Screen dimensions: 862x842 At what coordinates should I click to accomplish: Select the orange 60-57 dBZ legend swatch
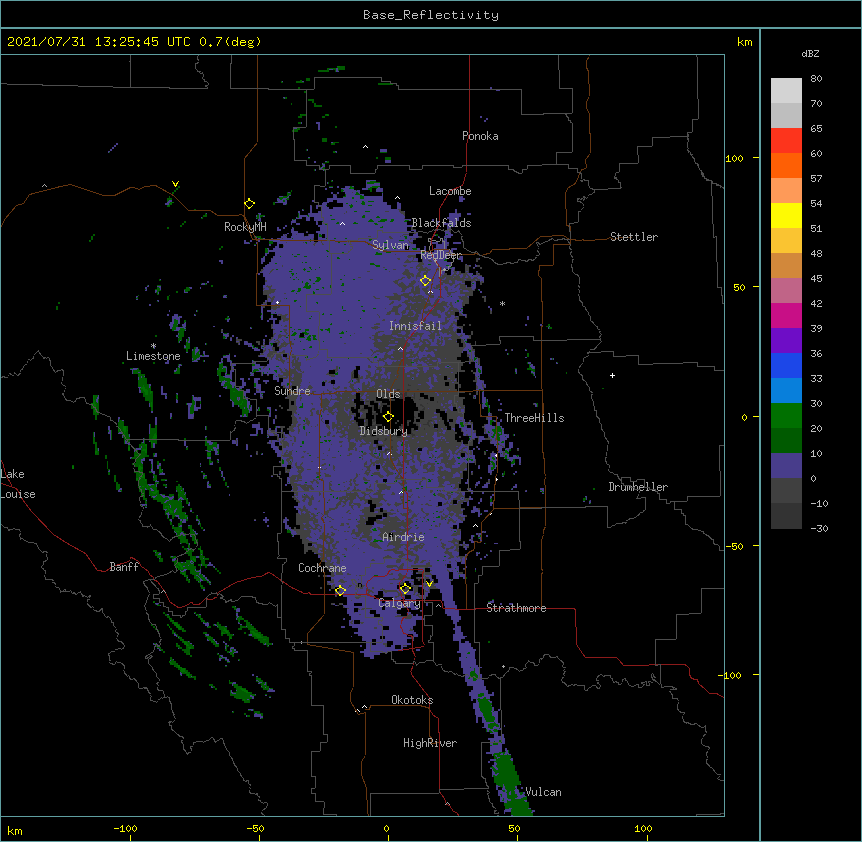(786, 165)
